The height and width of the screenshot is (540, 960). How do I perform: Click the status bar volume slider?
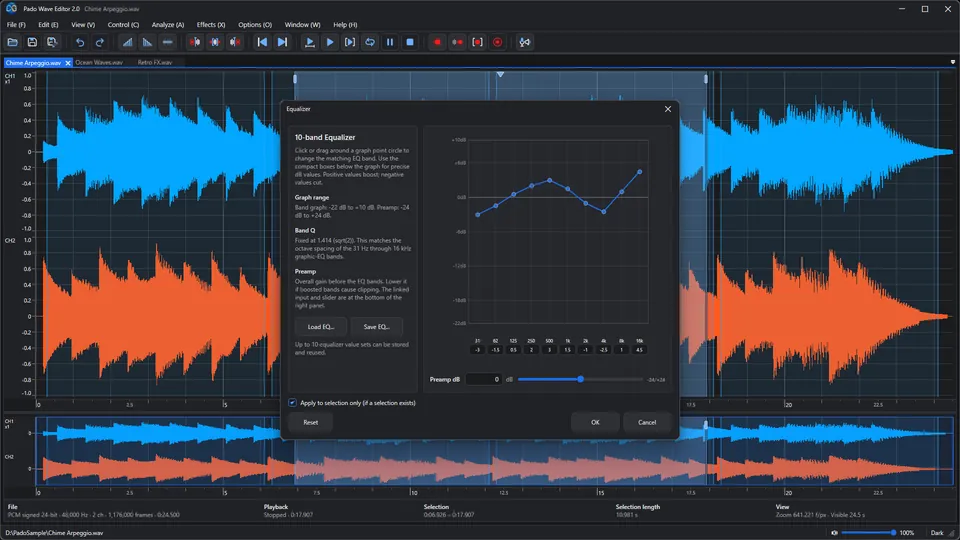coord(869,533)
